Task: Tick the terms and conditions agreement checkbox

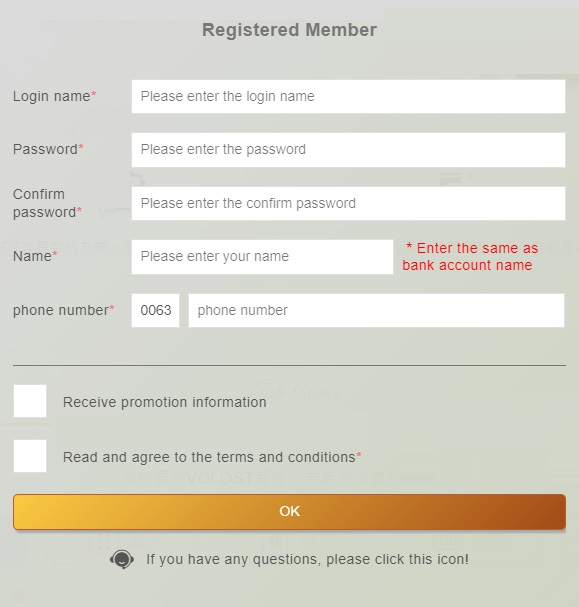Action: pos(30,456)
